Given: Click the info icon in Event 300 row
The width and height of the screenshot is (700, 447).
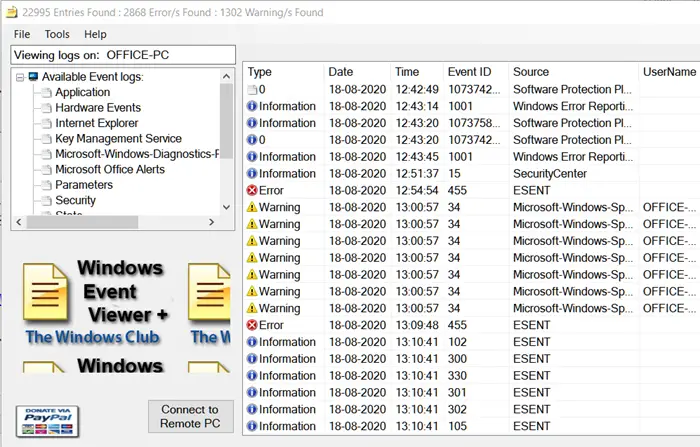Looking at the screenshot, I should (x=252, y=359).
